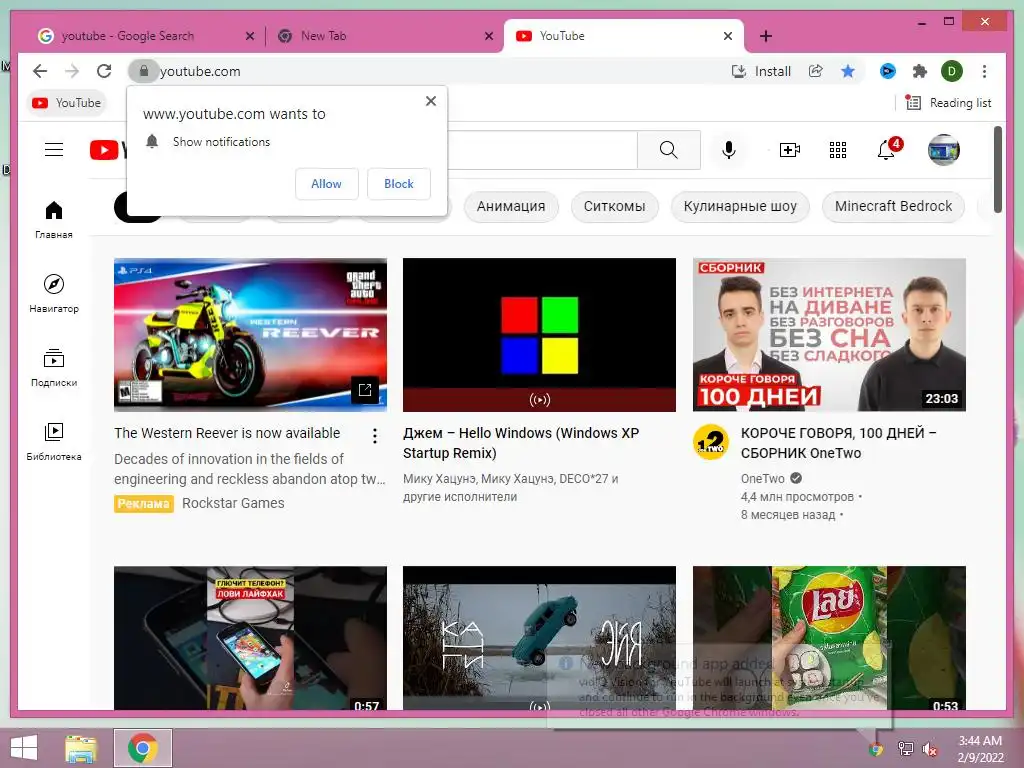Select the Кулинарные шоу filter chip
Screen dimensions: 1024x768
point(740,206)
